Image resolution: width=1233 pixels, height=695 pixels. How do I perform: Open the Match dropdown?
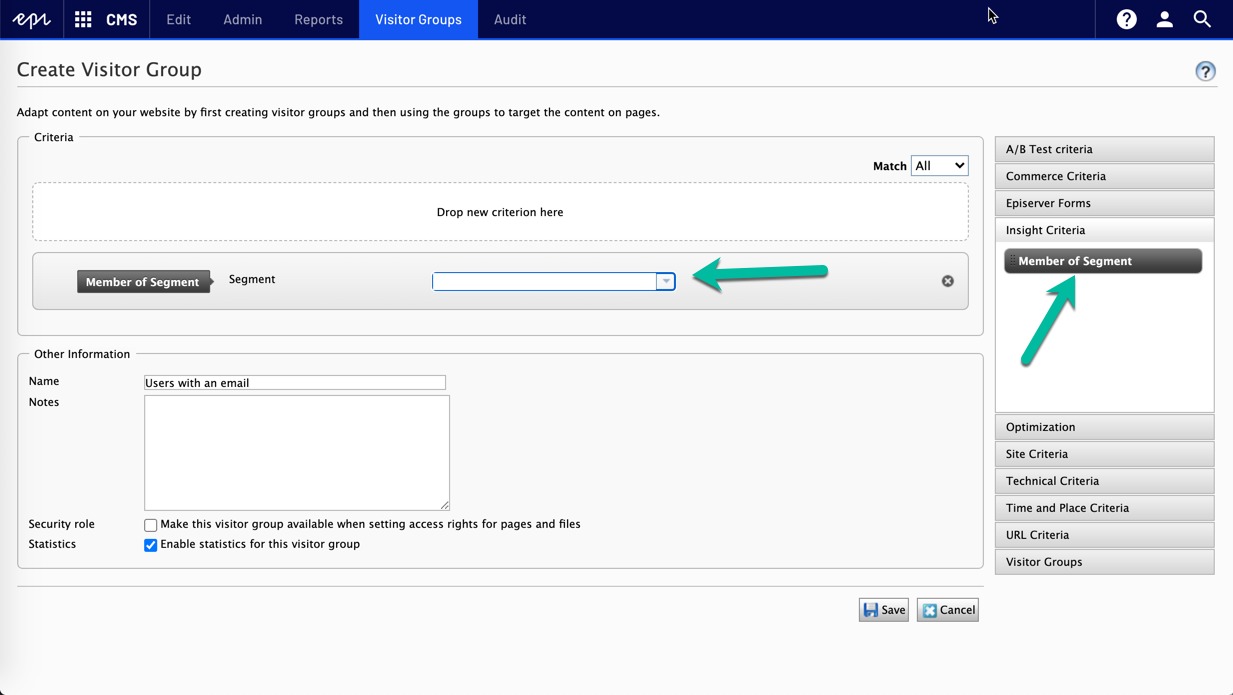coord(939,166)
